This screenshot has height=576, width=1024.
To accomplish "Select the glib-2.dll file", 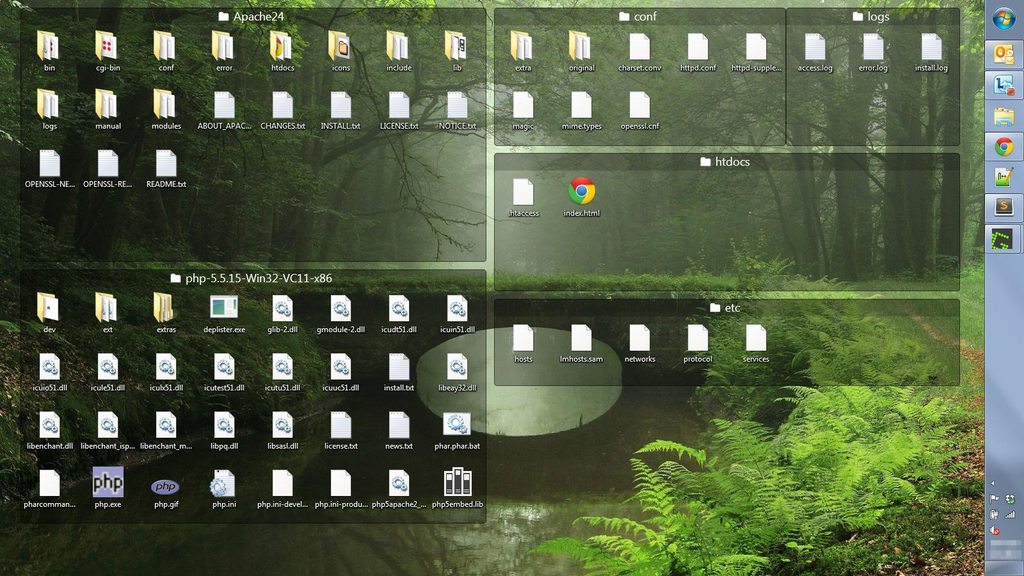I will (282, 313).
